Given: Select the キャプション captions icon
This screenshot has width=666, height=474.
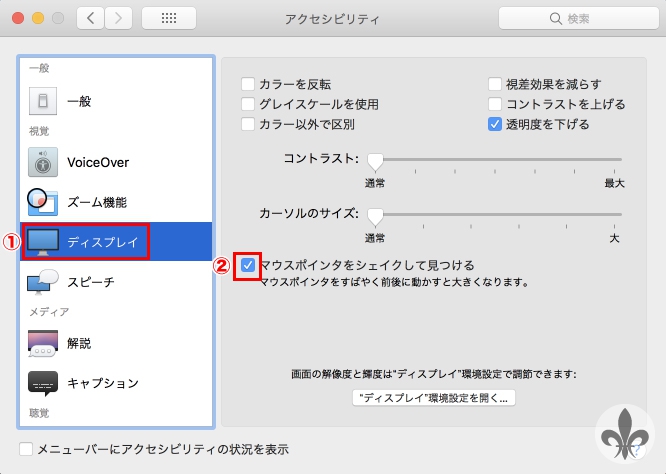Looking at the screenshot, I should coord(43,383).
